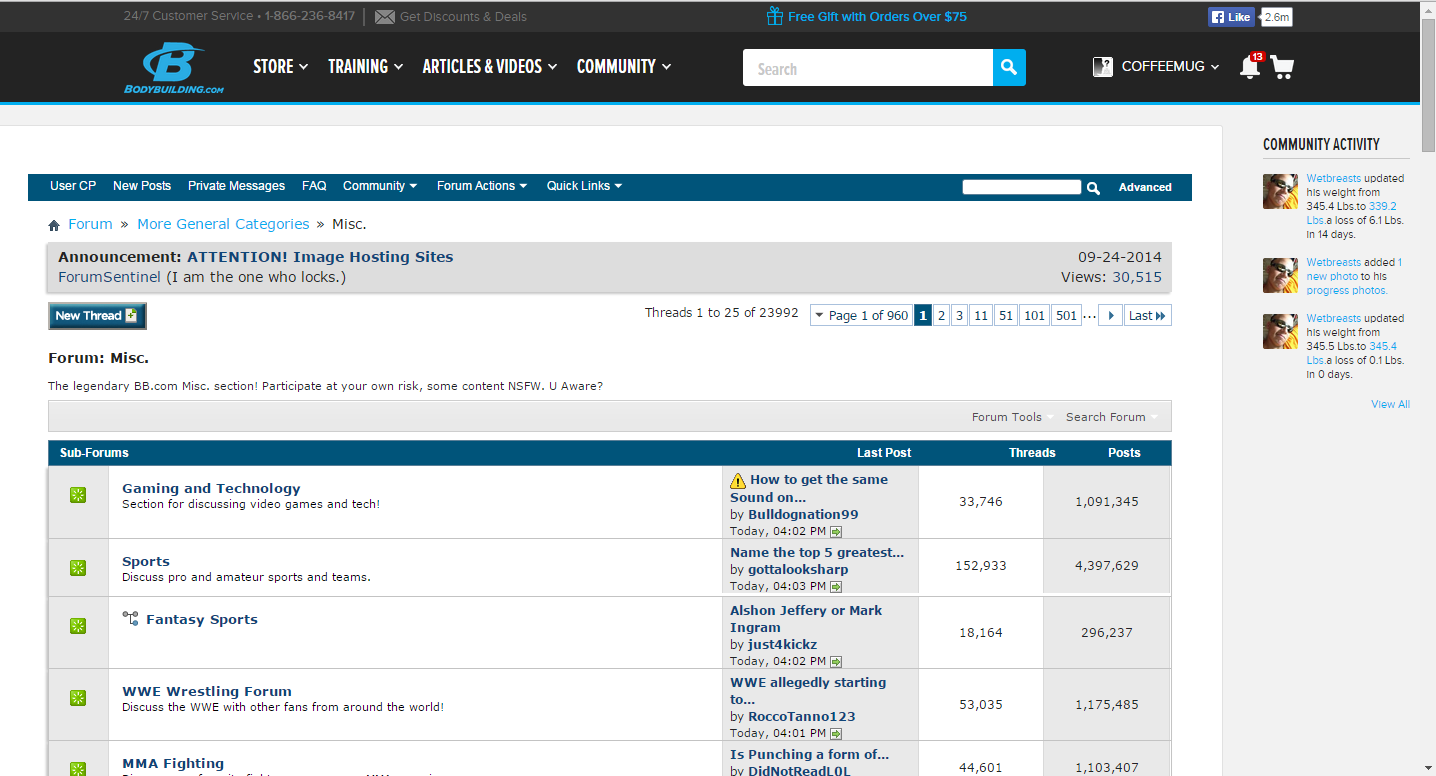Open FAQ in forum navbar
Image resolution: width=1436 pixels, height=776 pixels.
coord(314,186)
